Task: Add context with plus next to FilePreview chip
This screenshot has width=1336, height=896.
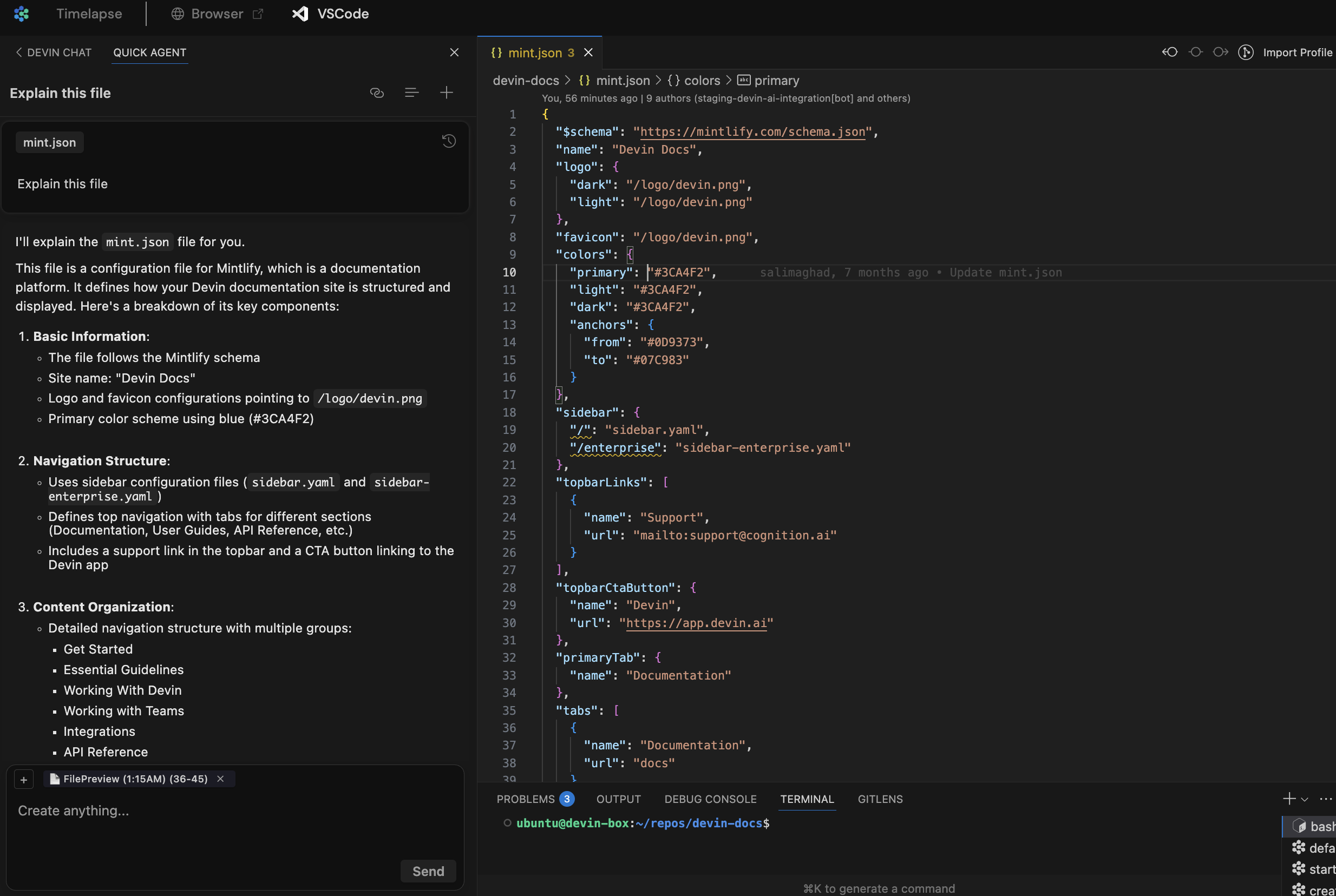Action: [x=23, y=780]
